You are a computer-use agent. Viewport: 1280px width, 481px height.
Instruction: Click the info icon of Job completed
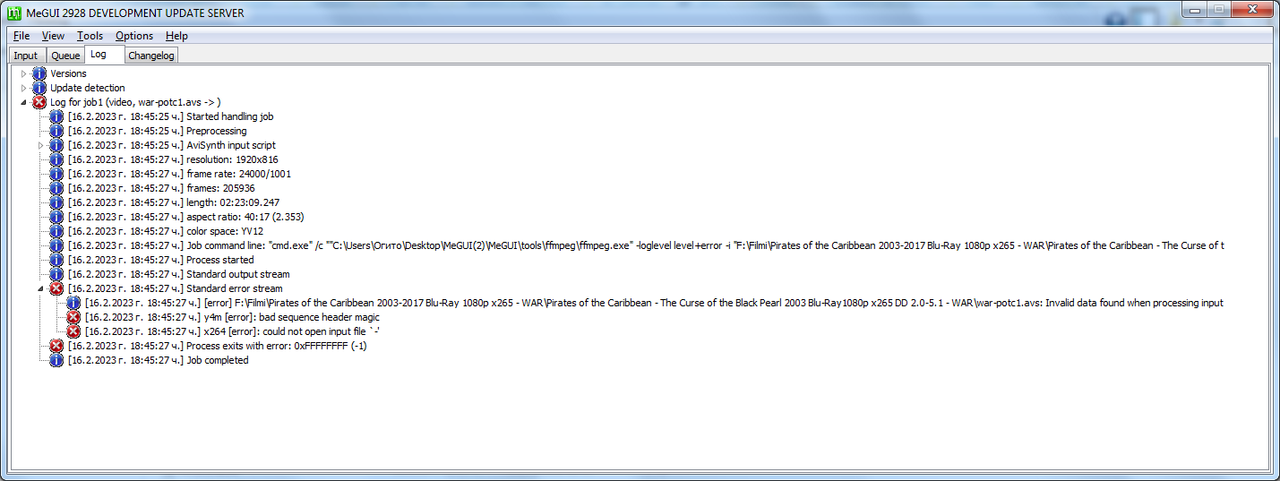pyautogui.click(x=57, y=360)
